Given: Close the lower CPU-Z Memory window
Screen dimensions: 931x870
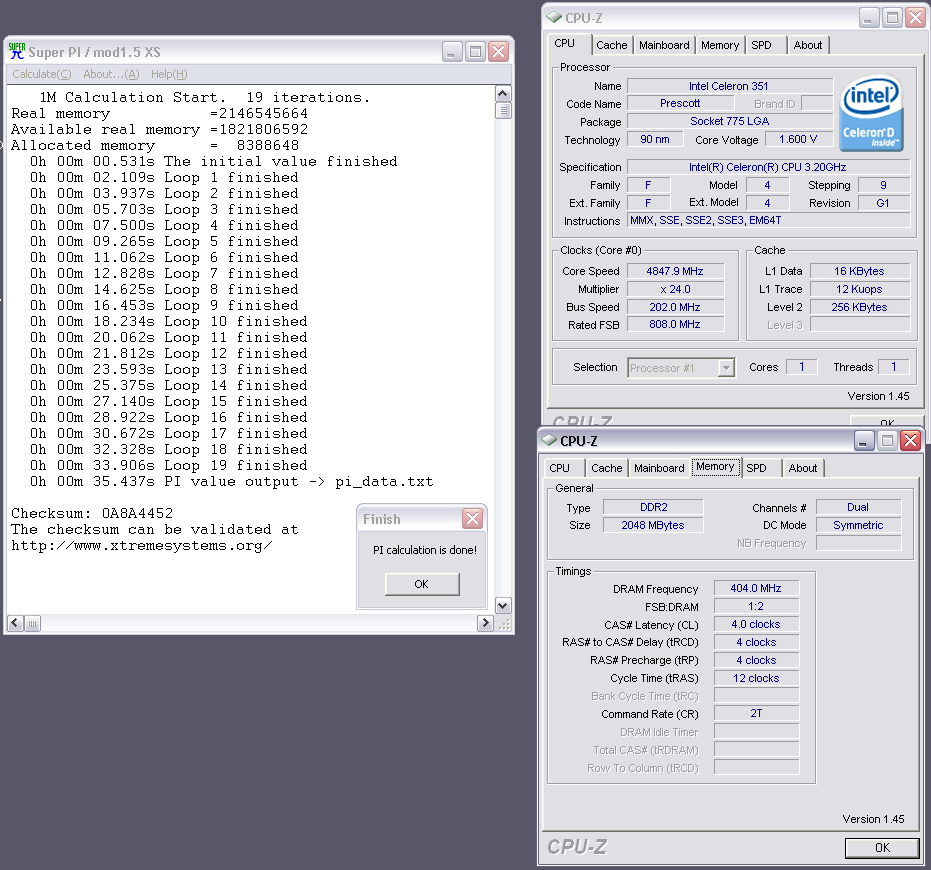Looking at the screenshot, I should (x=910, y=441).
